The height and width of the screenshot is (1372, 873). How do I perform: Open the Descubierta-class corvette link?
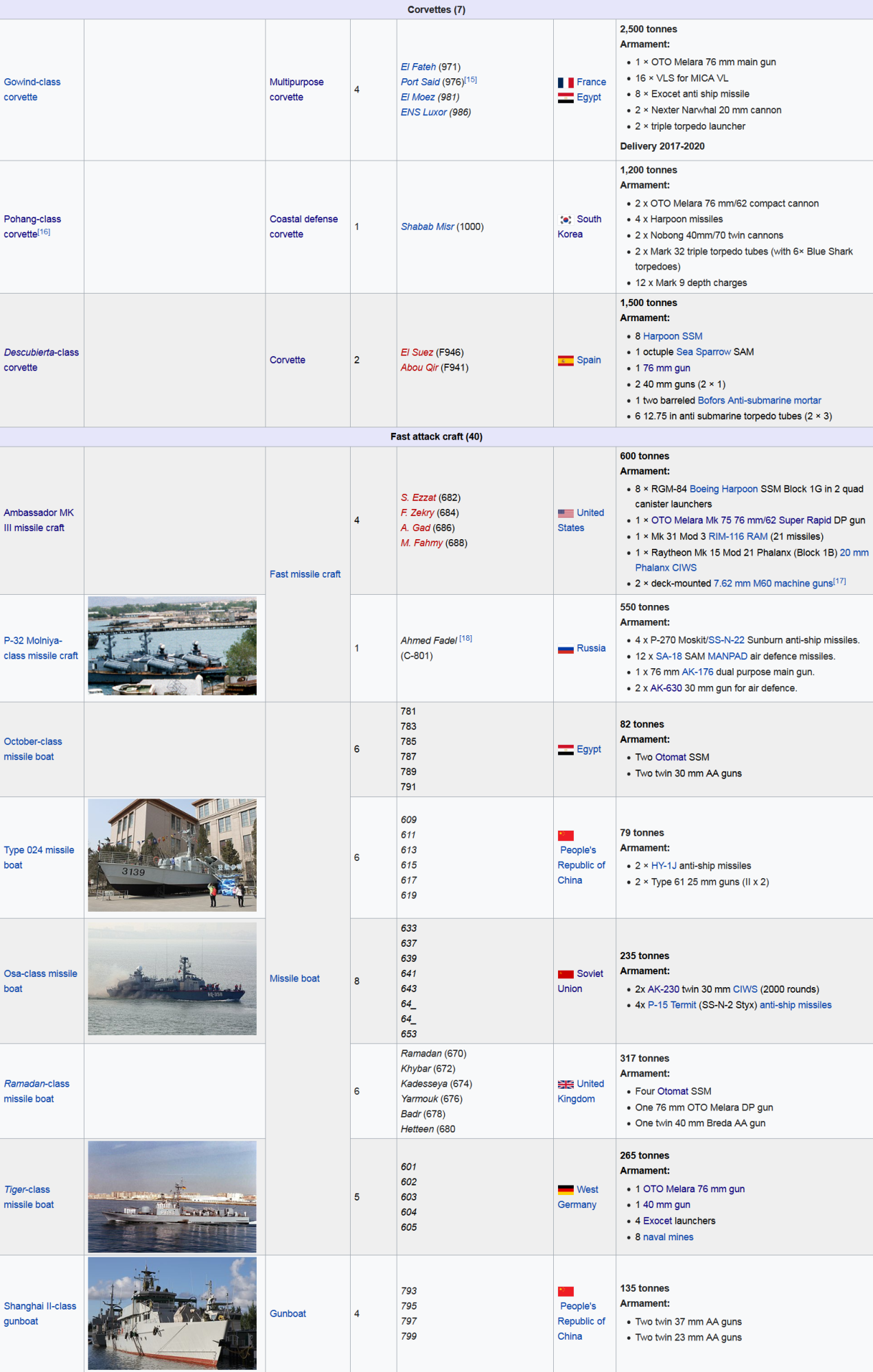pyautogui.click(x=41, y=360)
